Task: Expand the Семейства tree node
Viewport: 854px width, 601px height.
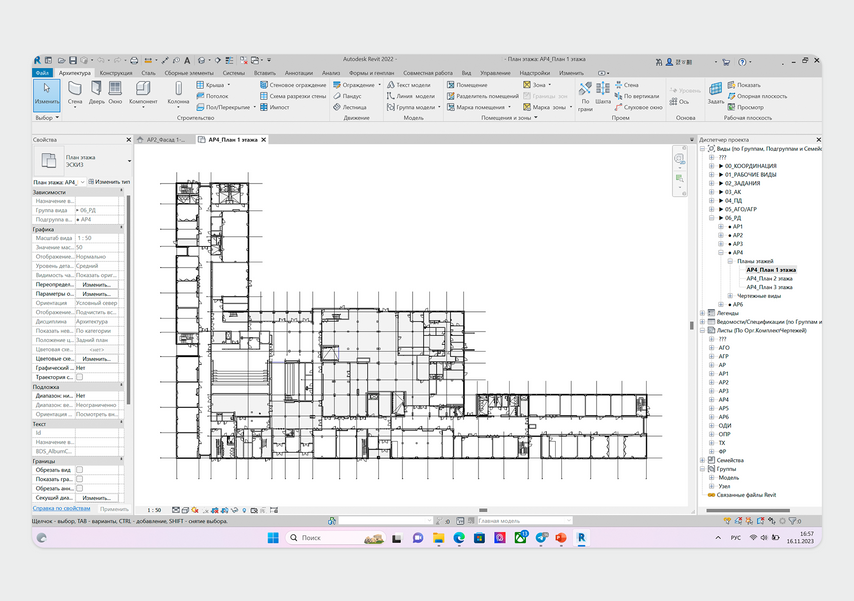Action: [702, 460]
